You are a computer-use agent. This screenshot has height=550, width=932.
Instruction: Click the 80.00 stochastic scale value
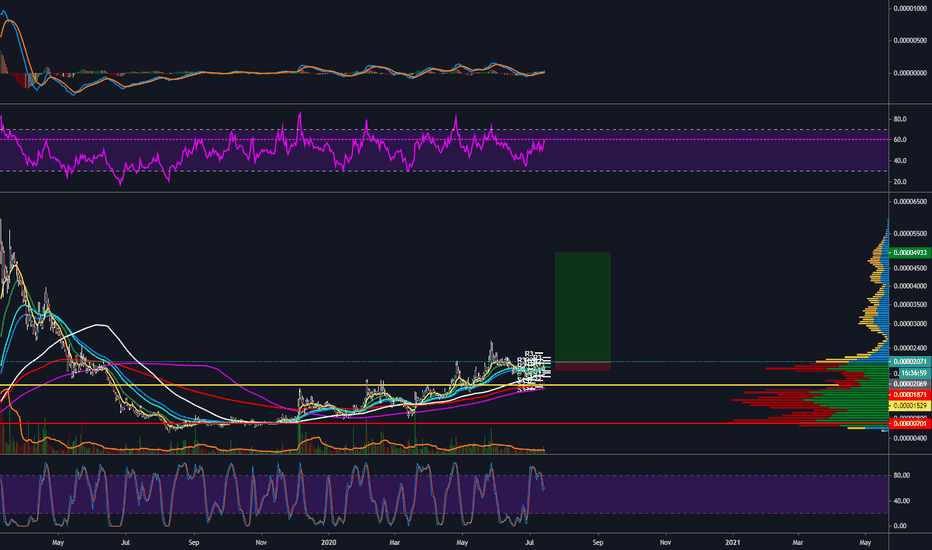tap(902, 475)
